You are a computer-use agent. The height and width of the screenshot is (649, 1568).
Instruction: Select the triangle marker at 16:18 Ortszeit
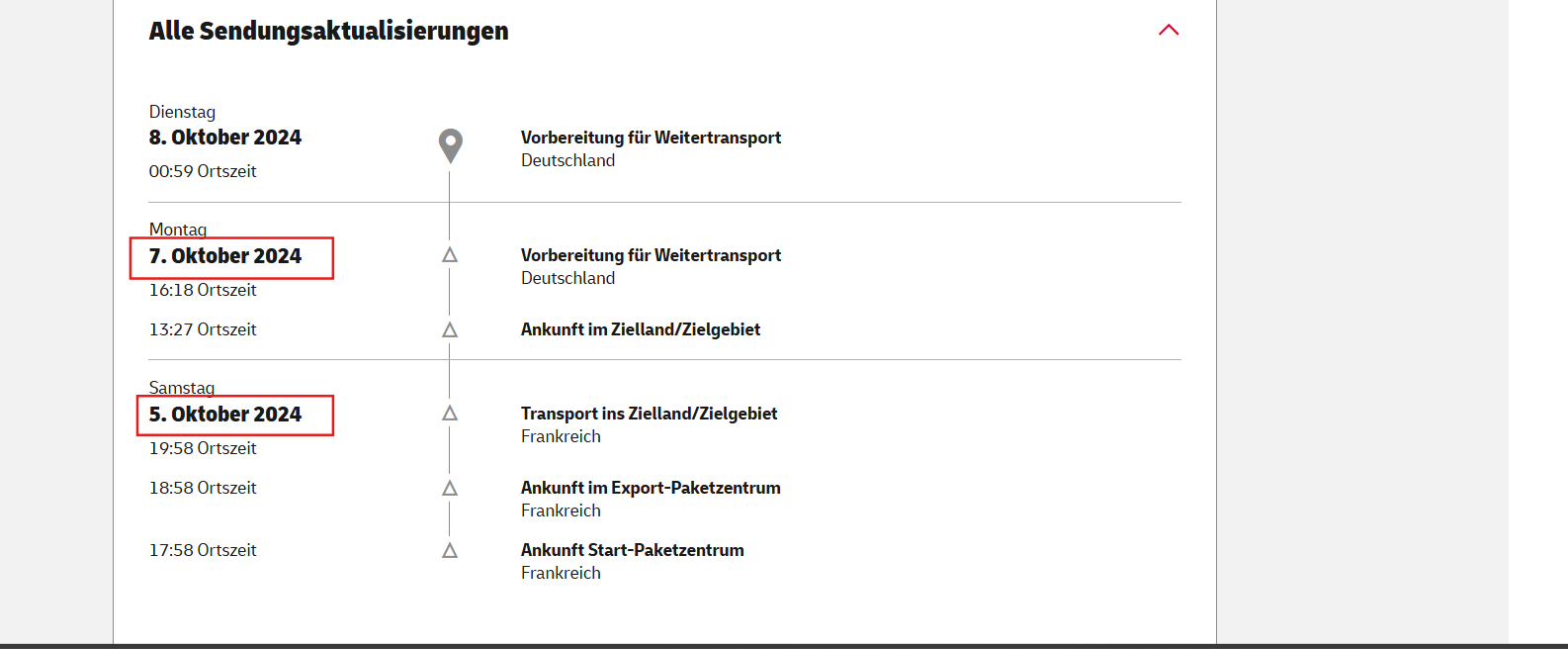click(450, 255)
